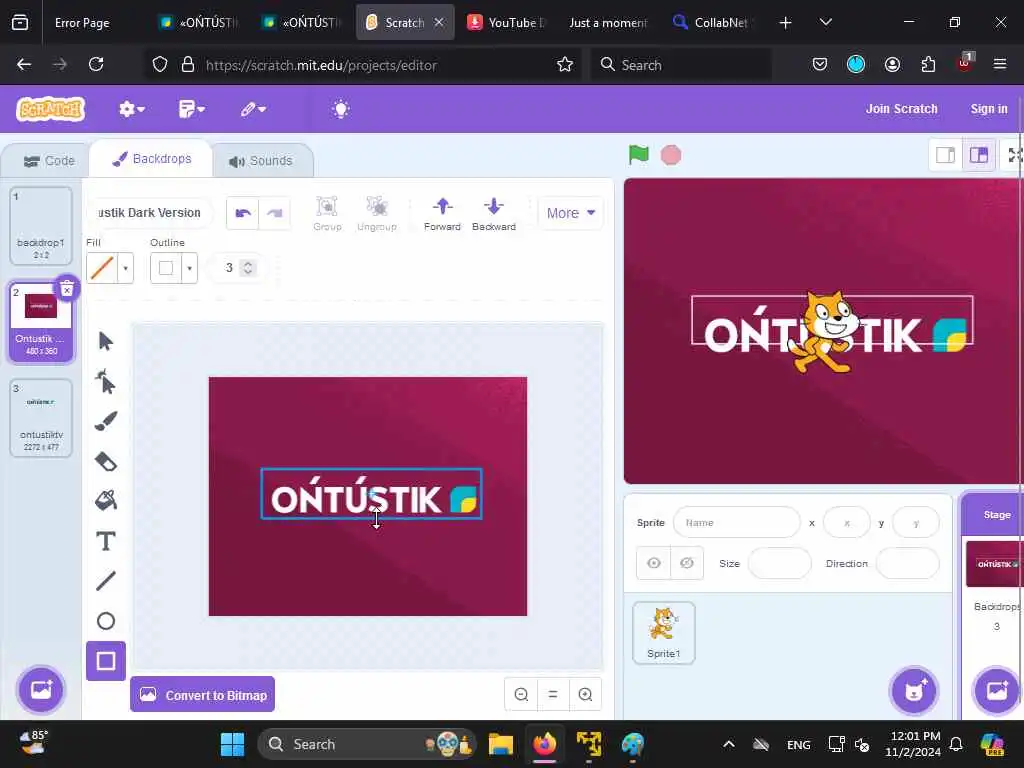Image resolution: width=1024 pixels, height=768 pixels.
Task: List all browser tabs chevron
Action: pos(825,22)
